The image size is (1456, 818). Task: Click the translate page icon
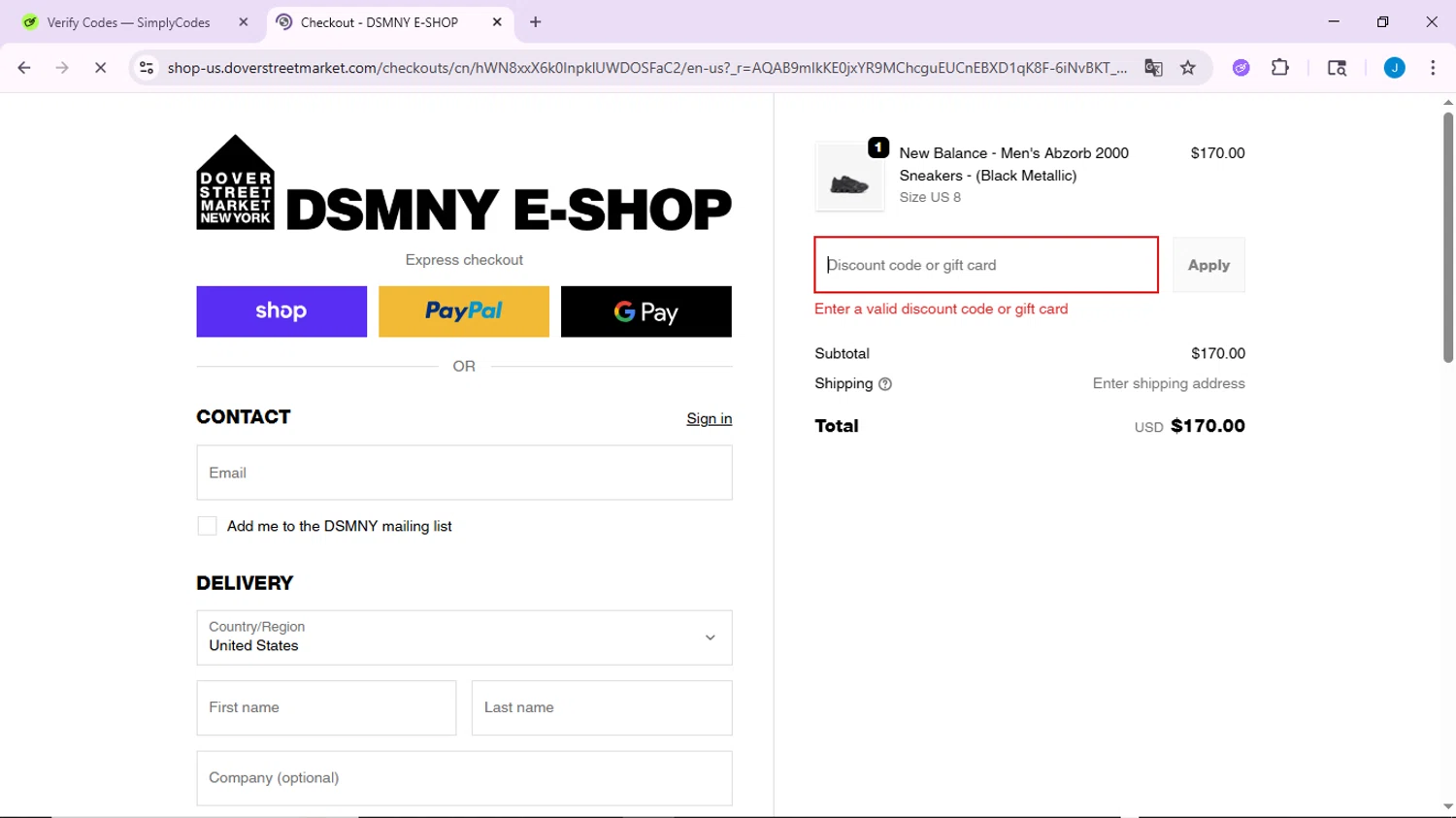(1153, 68)
